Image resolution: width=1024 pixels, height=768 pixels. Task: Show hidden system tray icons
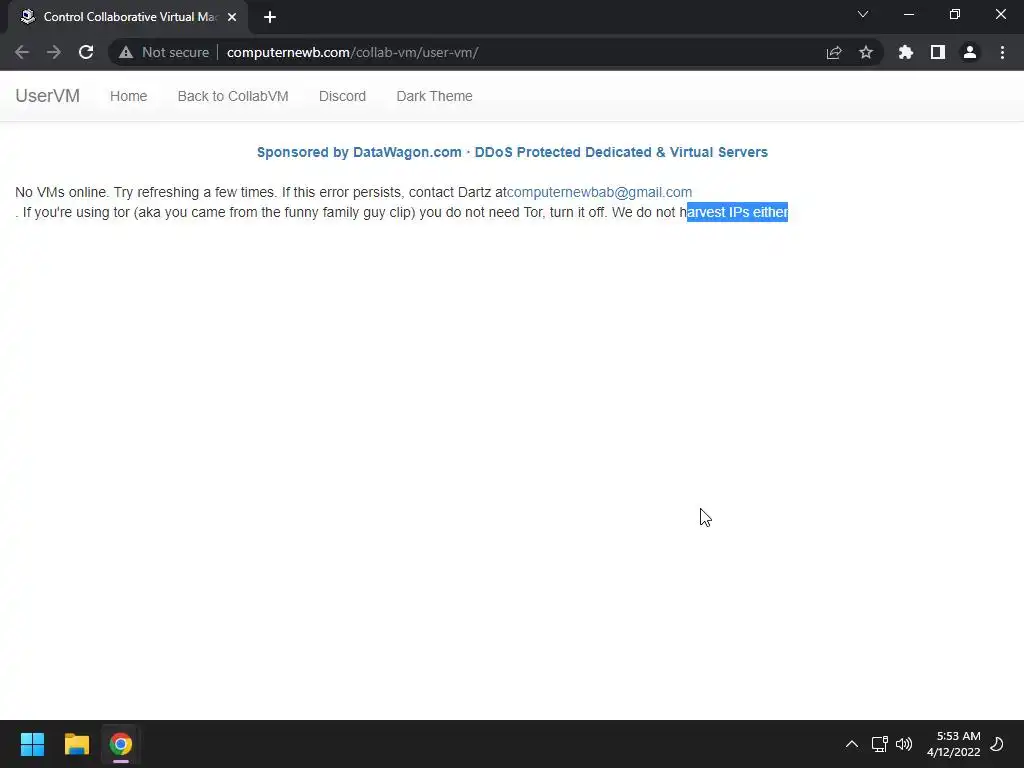point(852,744)
